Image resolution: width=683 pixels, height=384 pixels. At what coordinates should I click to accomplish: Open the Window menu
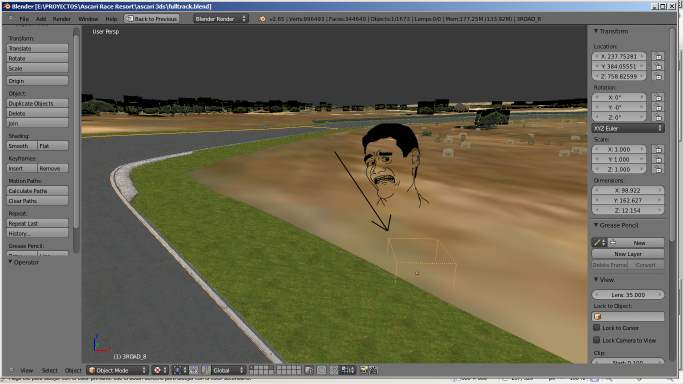[88, 19]
